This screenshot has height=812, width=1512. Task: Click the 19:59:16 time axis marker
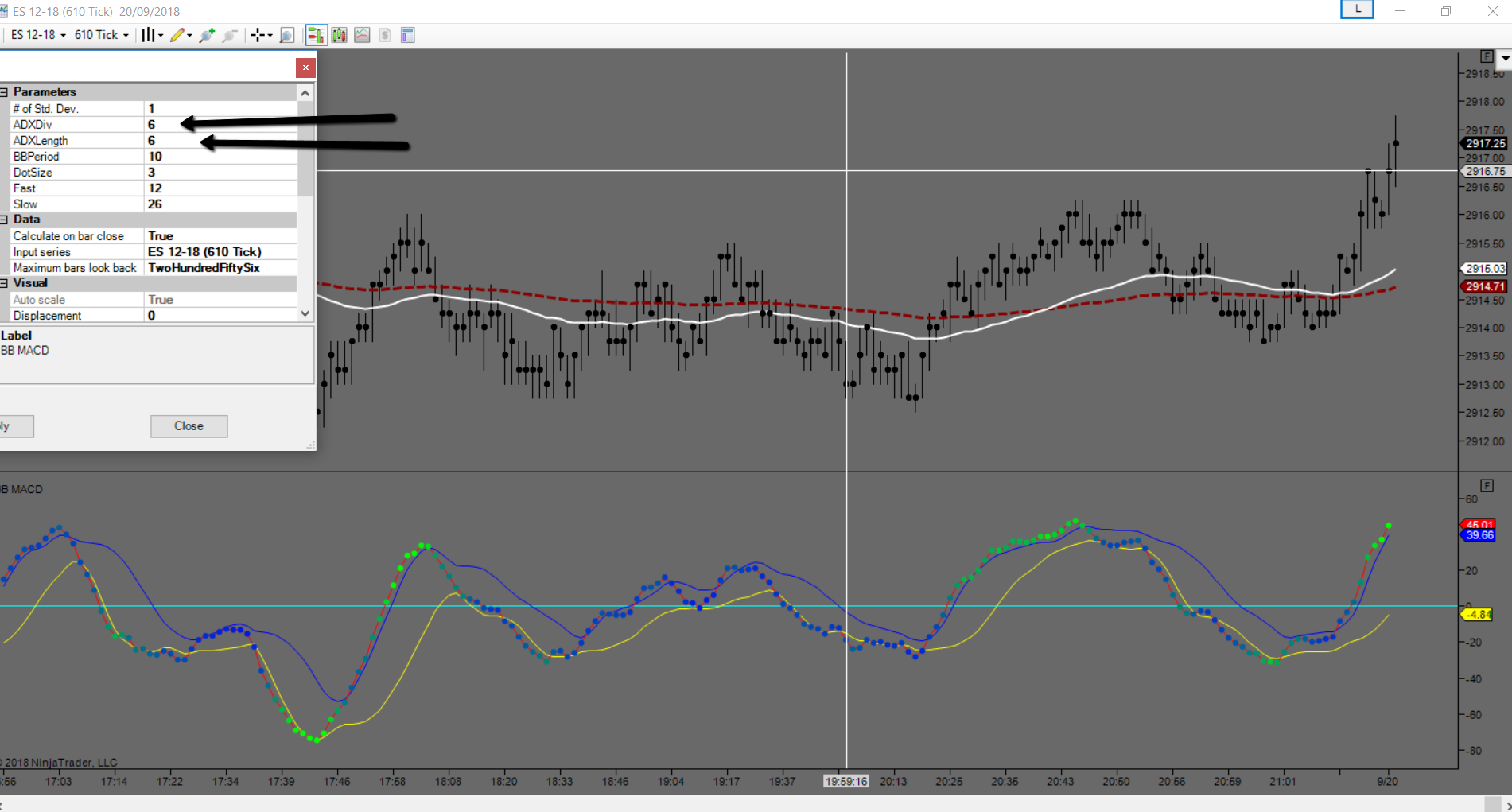click(x=846, y=782)
